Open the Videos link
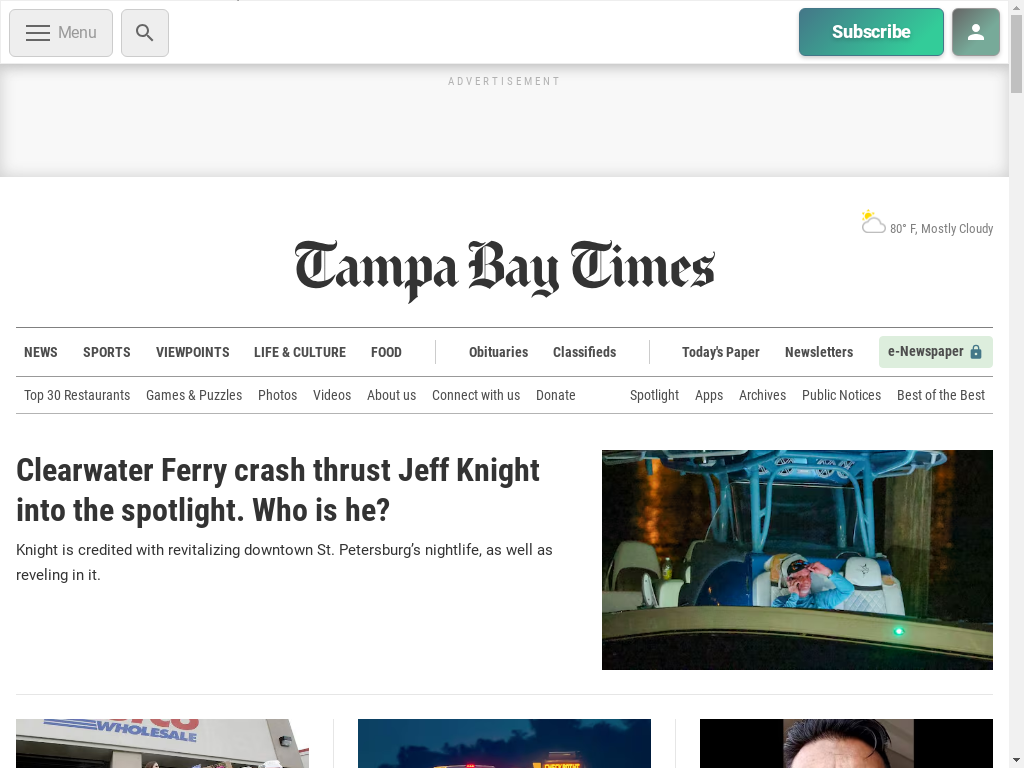Image resolution: width=1024 pixels, height=768 pixels. [332, 395]
